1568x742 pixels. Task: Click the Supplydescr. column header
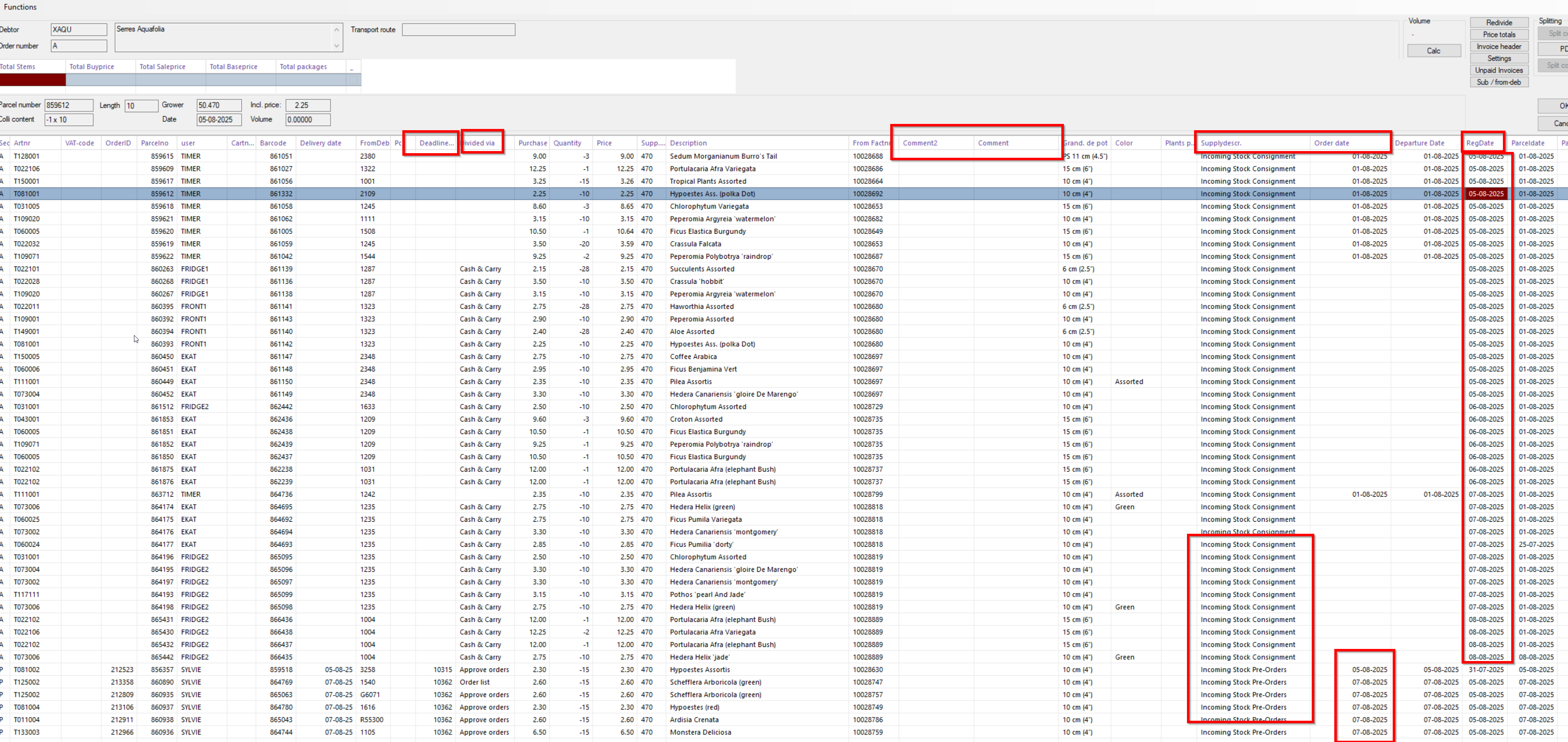(x=1220, y=143)
